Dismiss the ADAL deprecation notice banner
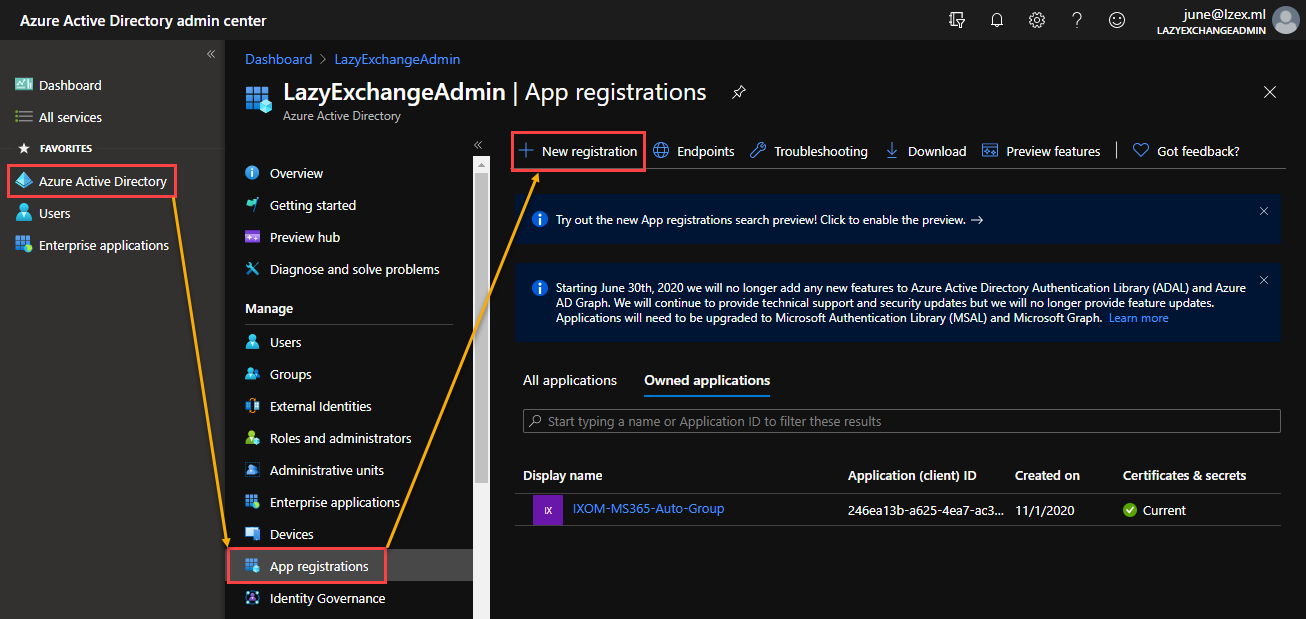This screenshot has height=619, width=1306. coord(1264,280)
